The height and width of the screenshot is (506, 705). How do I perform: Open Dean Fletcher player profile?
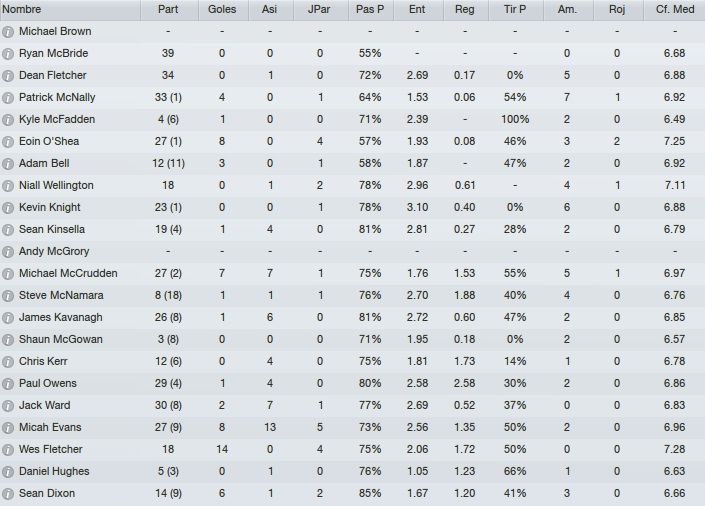click(x=53, y=75)
